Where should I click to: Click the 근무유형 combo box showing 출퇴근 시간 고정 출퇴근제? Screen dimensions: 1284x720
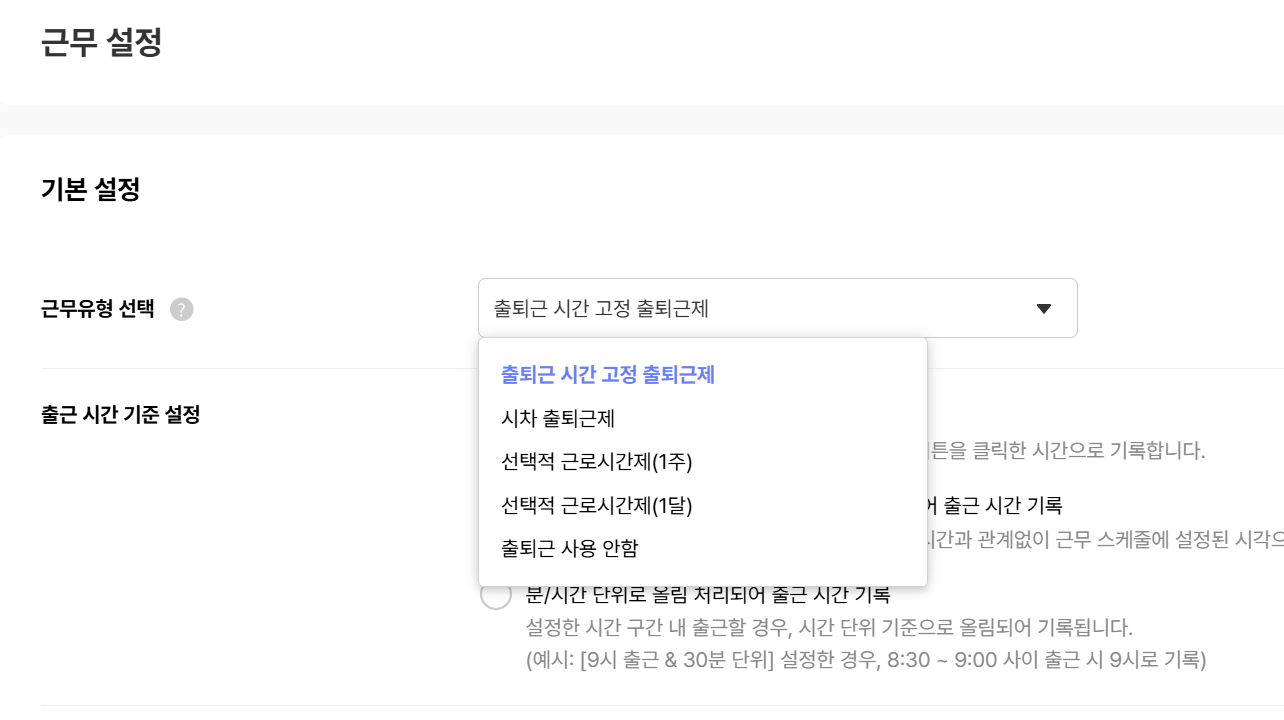coord(777,308)
